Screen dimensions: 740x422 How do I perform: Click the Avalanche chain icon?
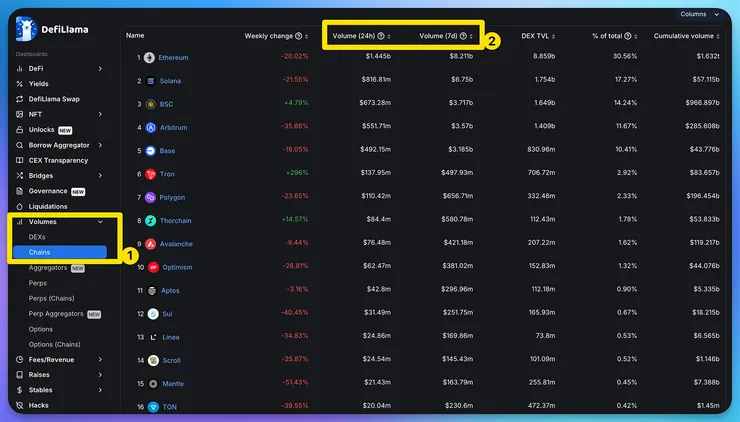click(x=151, y=244)
